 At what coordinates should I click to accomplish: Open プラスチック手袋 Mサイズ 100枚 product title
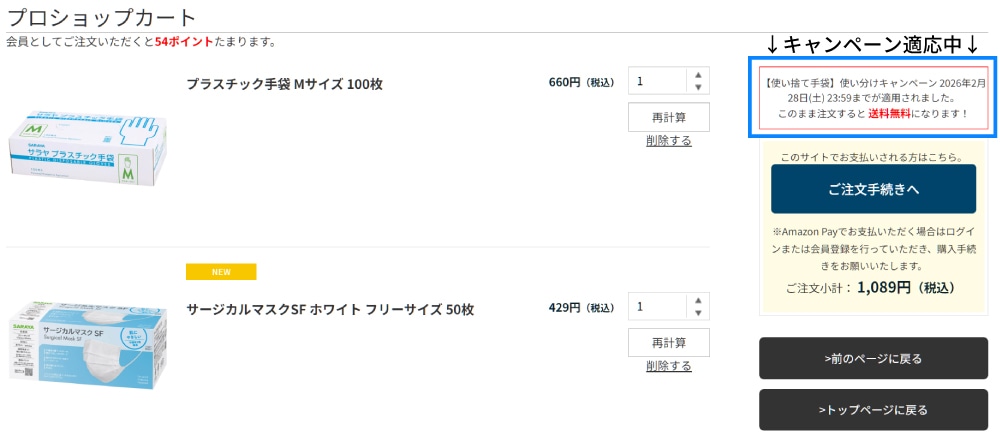click(x=284, y=84)
